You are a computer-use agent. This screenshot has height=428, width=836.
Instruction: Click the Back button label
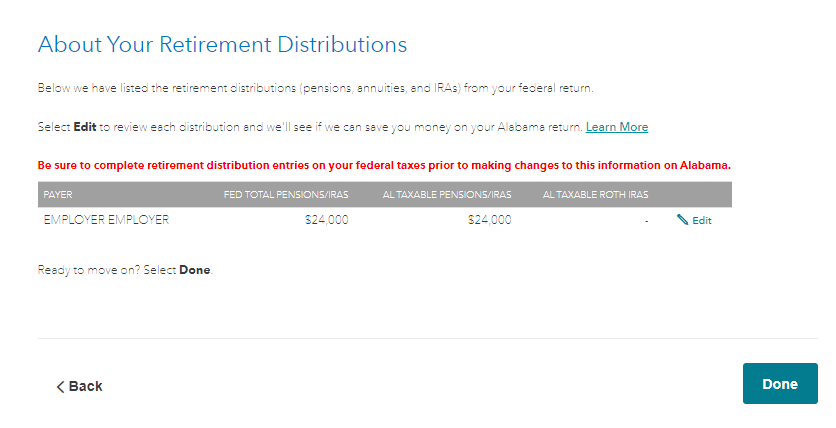(86, 387)
